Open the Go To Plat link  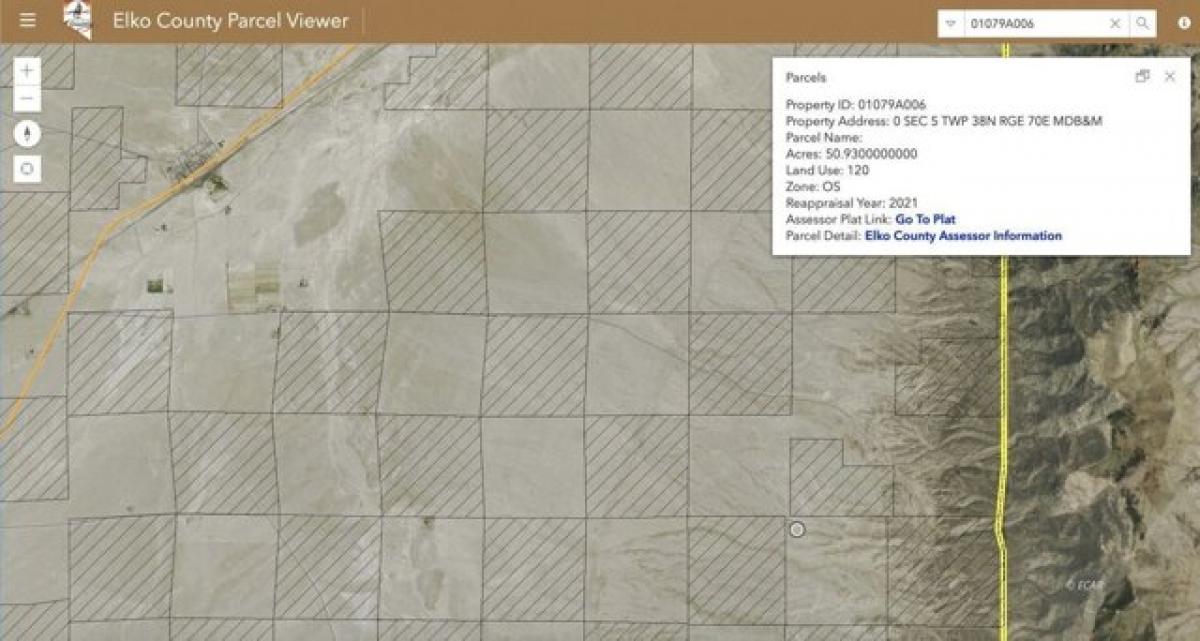point(925,219)
